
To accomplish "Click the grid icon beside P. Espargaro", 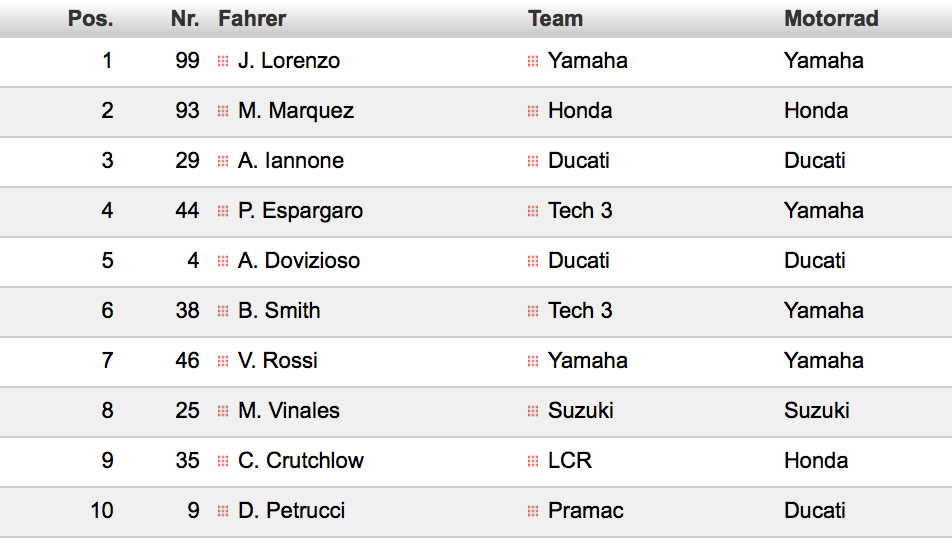I will [x=223, y=211].
